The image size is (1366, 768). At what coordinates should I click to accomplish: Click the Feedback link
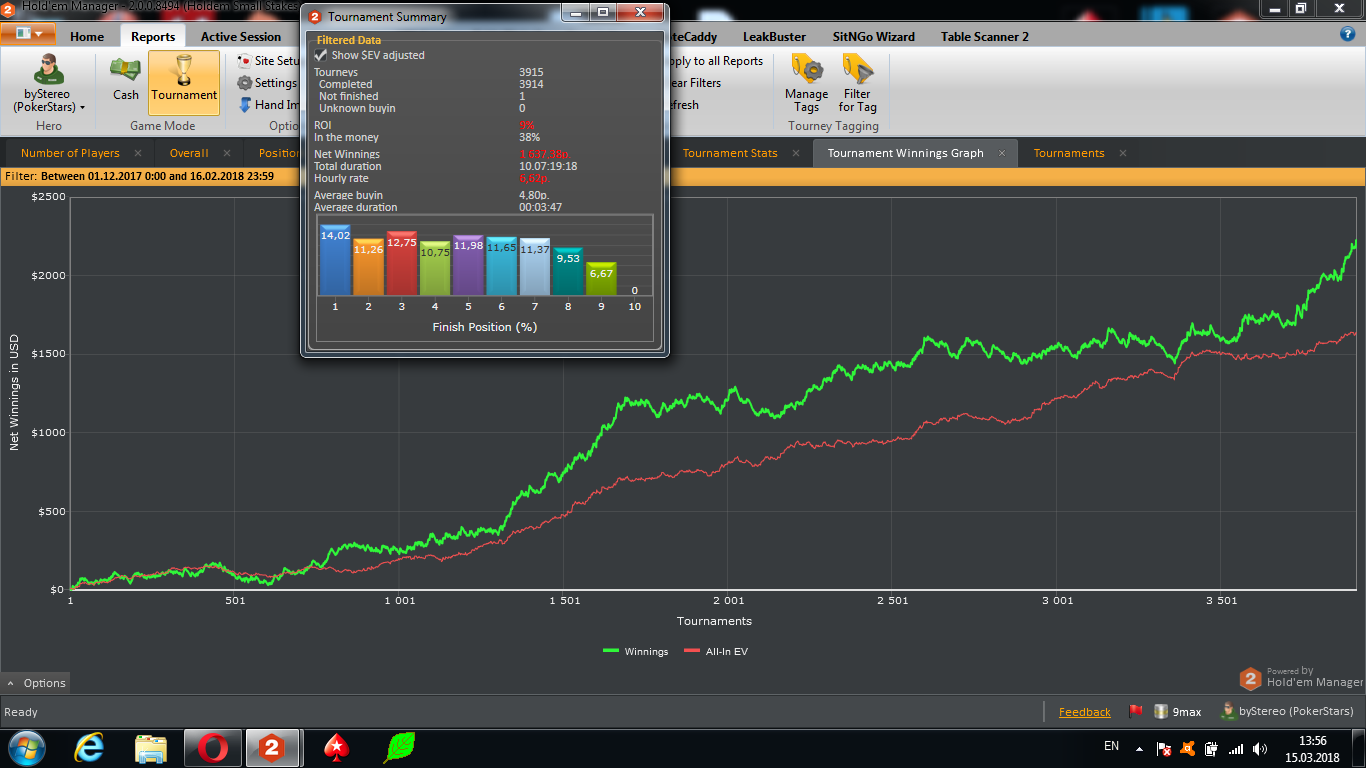pos(1084,712)
